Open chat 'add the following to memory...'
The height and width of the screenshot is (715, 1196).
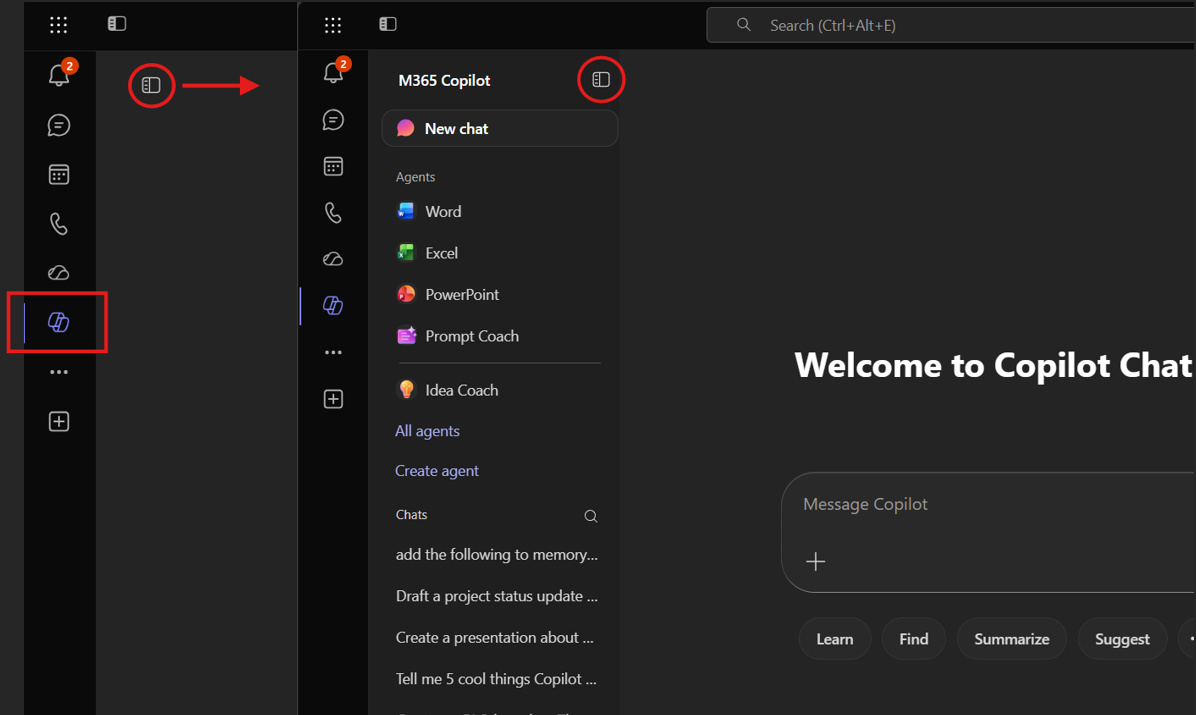coord(497,555)
